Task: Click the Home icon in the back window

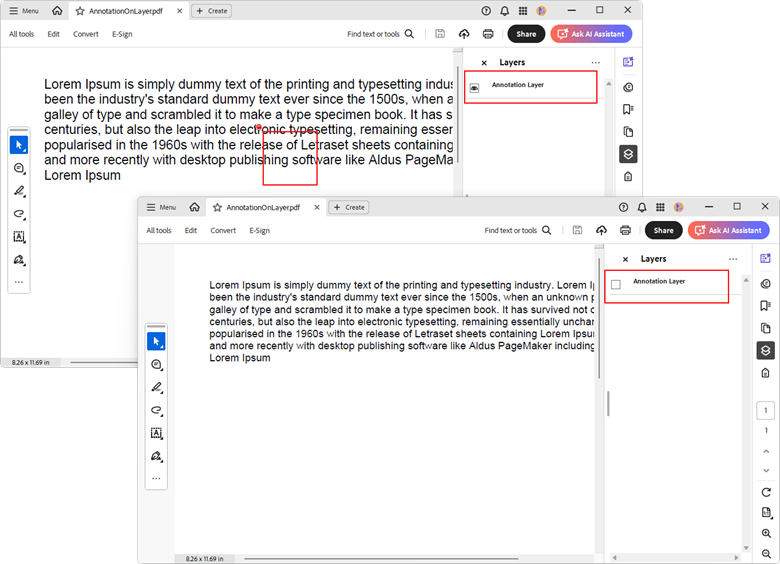Action: tap(57, 10)
